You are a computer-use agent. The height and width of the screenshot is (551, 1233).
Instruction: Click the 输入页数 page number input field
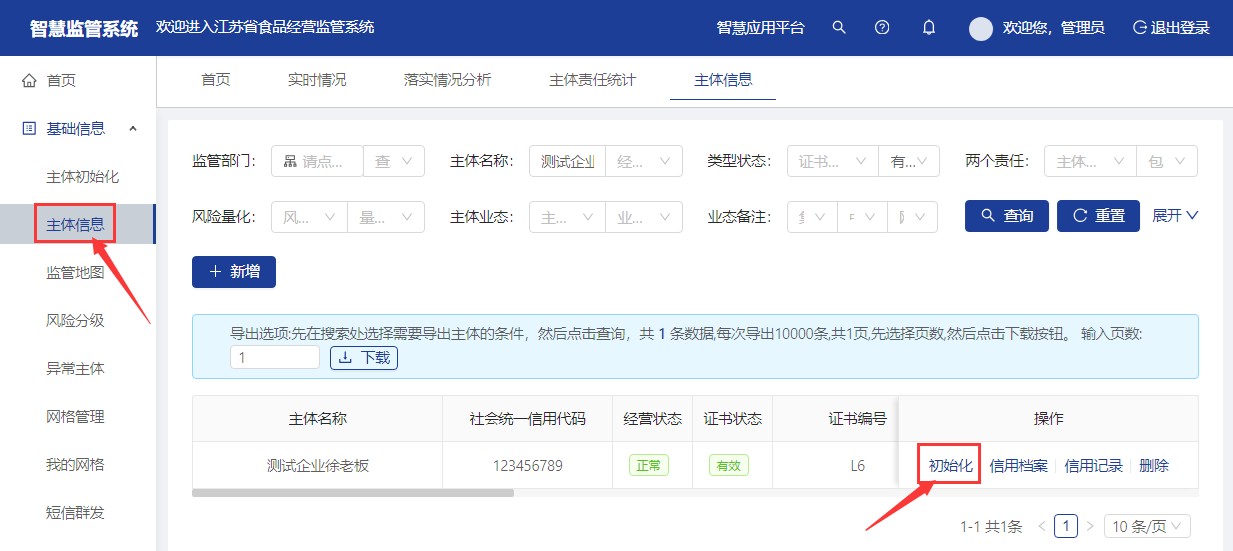point(275,358)
